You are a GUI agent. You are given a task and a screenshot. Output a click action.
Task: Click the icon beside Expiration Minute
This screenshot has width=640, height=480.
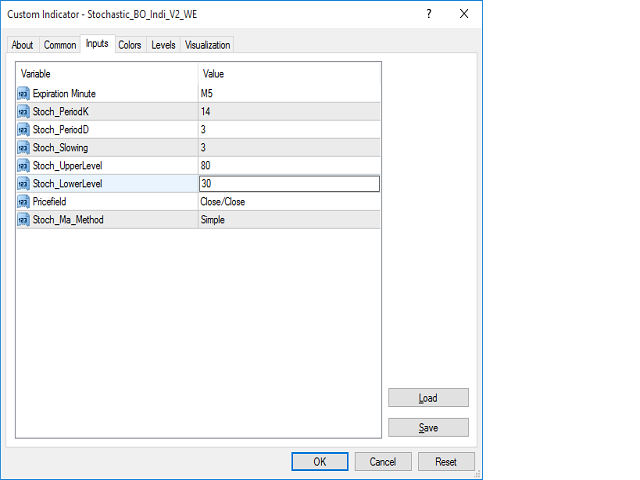point(24,93)
